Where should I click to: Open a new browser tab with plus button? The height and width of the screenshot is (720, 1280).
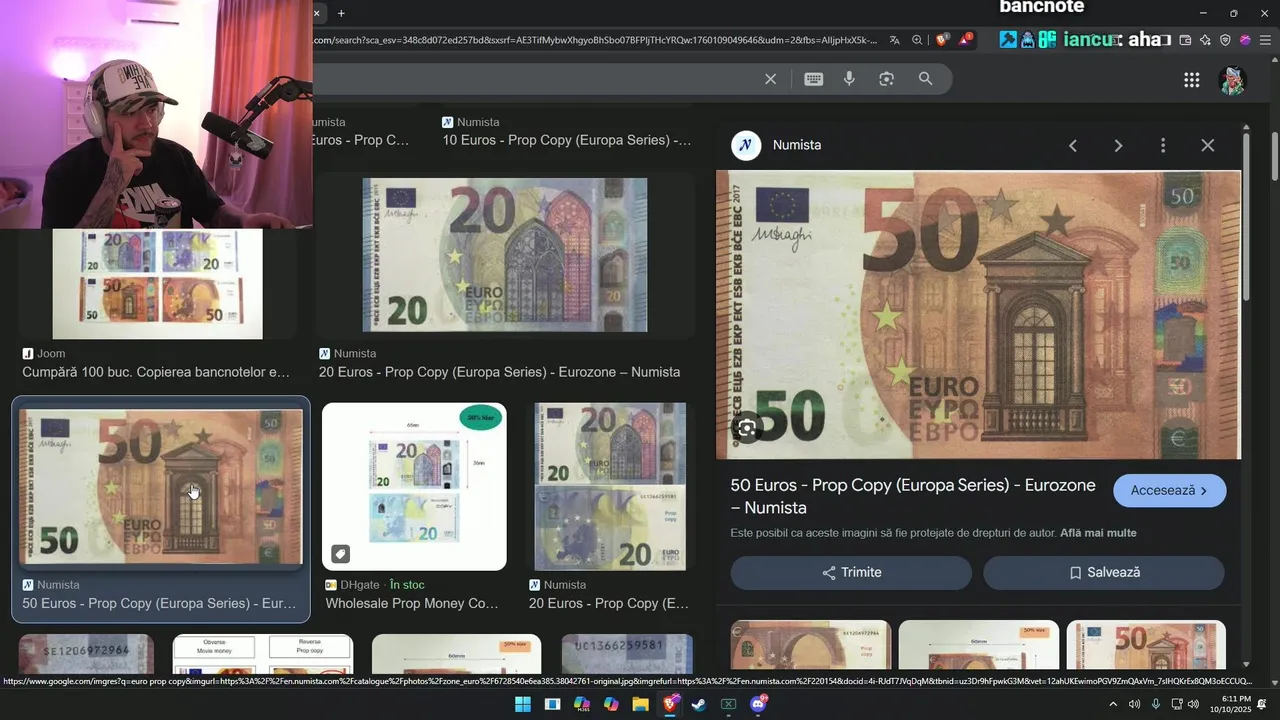[341, 13]
